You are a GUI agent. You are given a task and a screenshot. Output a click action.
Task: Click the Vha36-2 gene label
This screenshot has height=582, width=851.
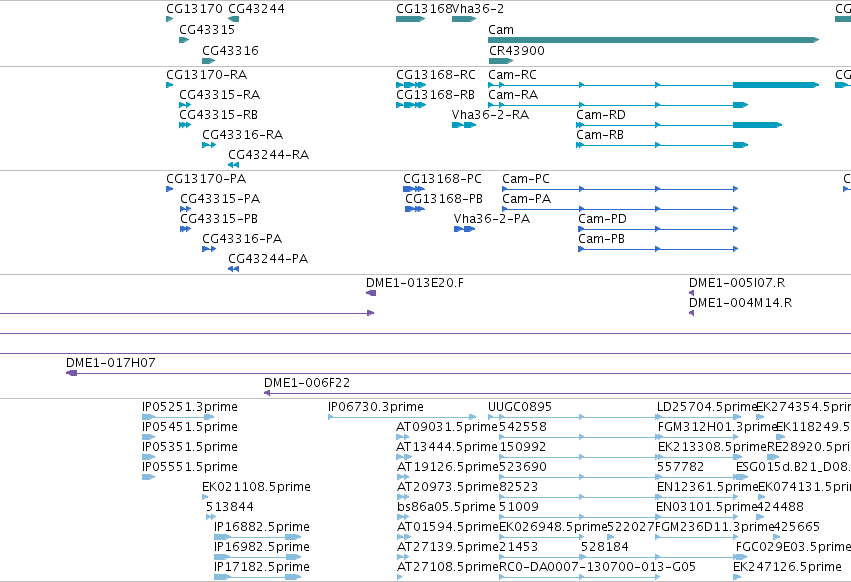478,9
